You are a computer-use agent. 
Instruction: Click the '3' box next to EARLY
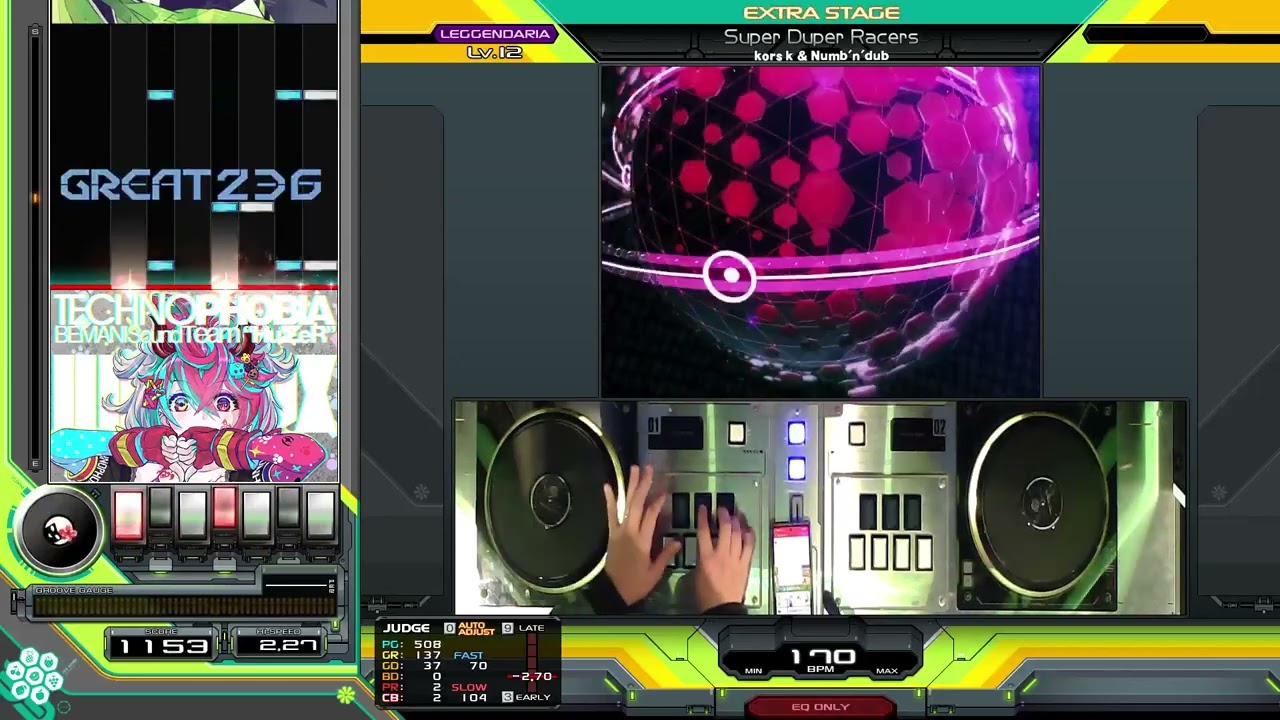tap(508, 696)
